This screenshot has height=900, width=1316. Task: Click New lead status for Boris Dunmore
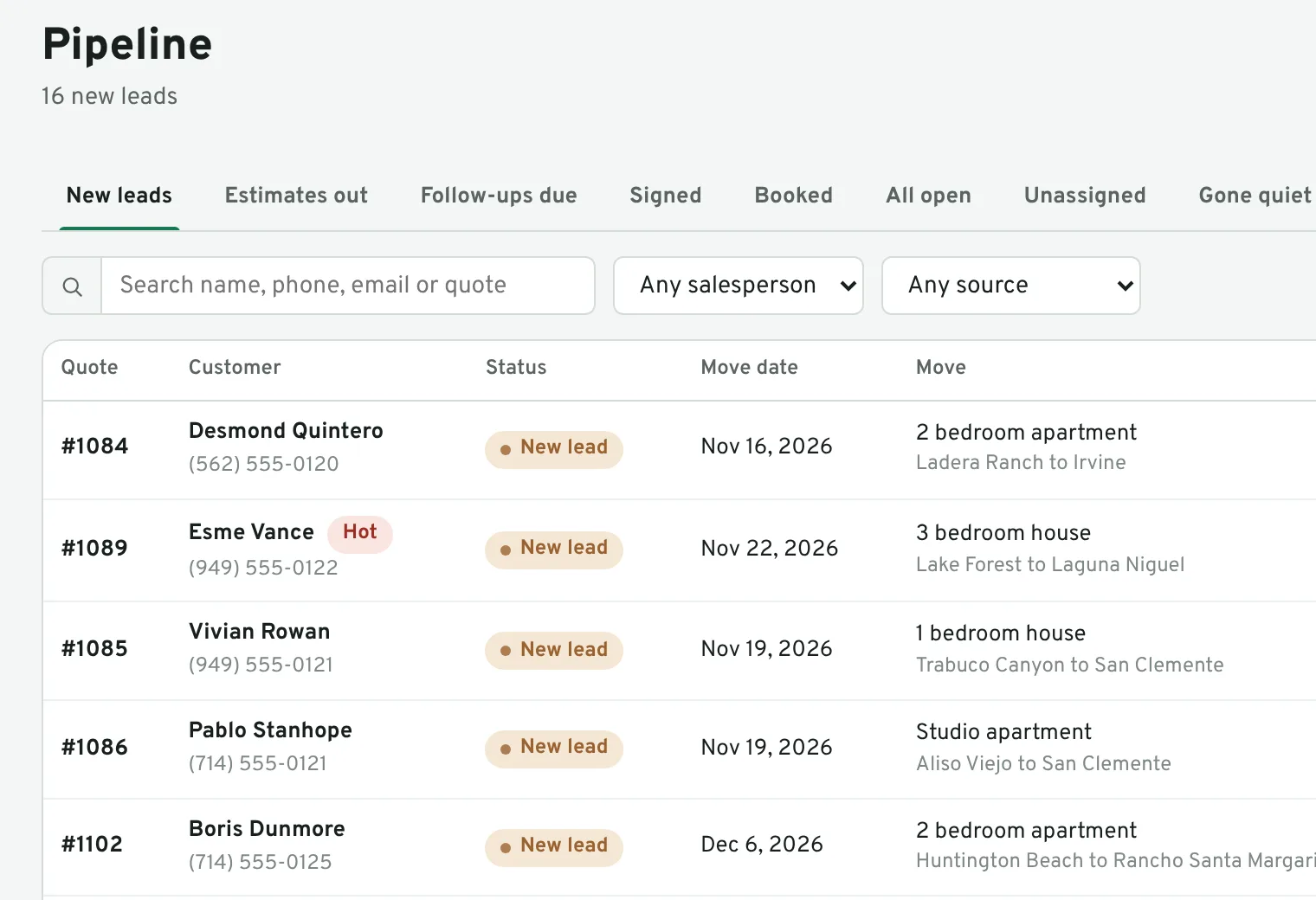[x=554, y=847]
